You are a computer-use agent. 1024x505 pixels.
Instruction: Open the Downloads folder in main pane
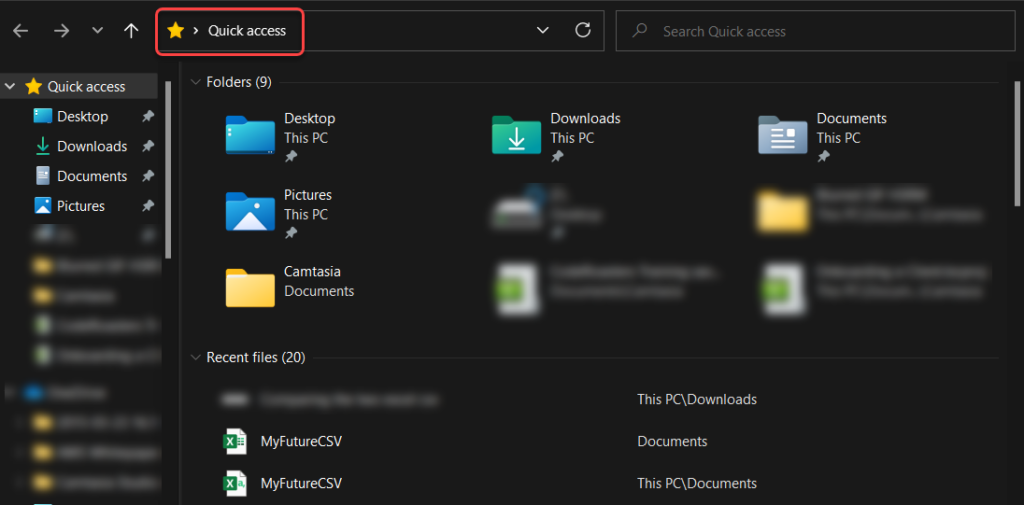click(516, 135)
